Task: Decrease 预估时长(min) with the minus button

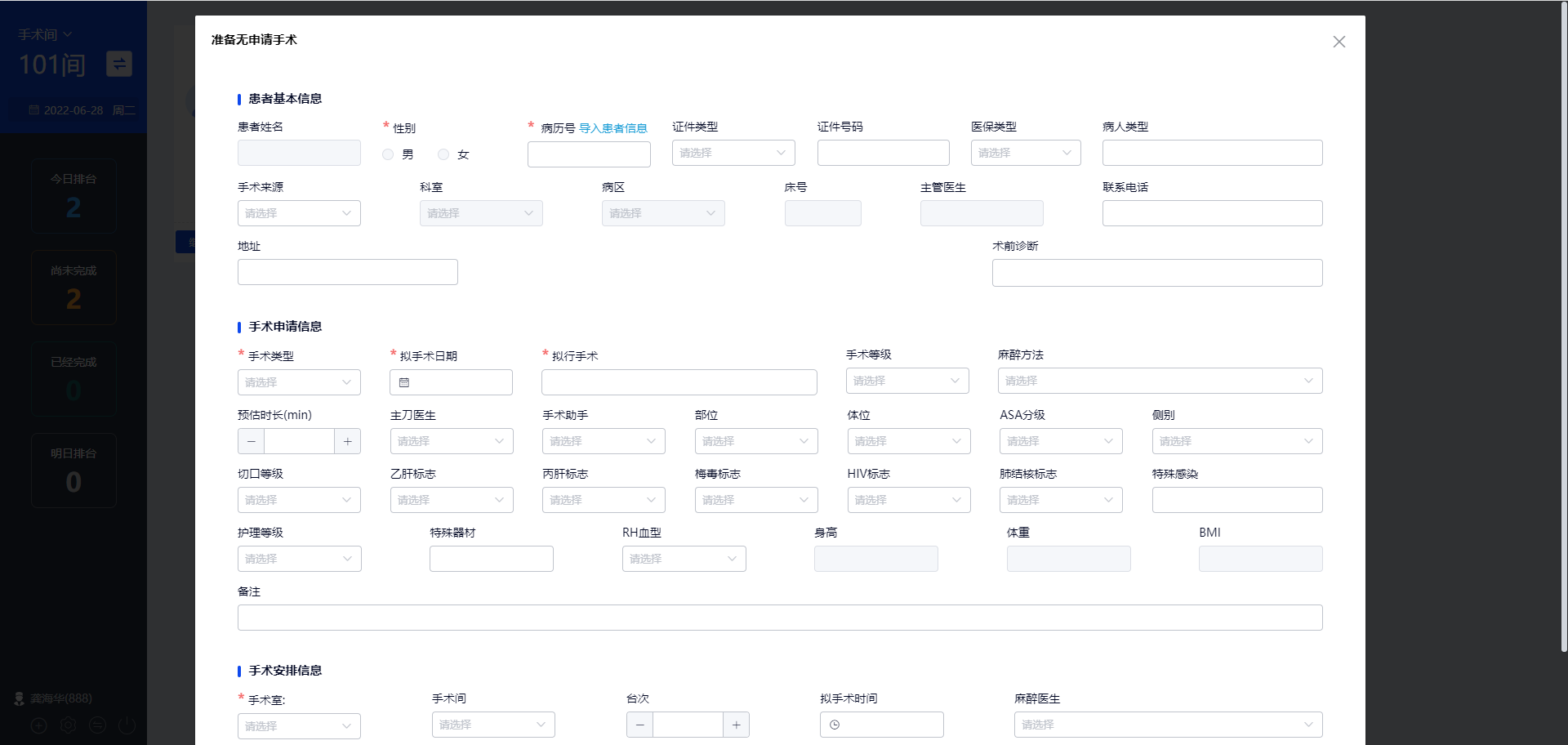Action: tap(252, 441)
